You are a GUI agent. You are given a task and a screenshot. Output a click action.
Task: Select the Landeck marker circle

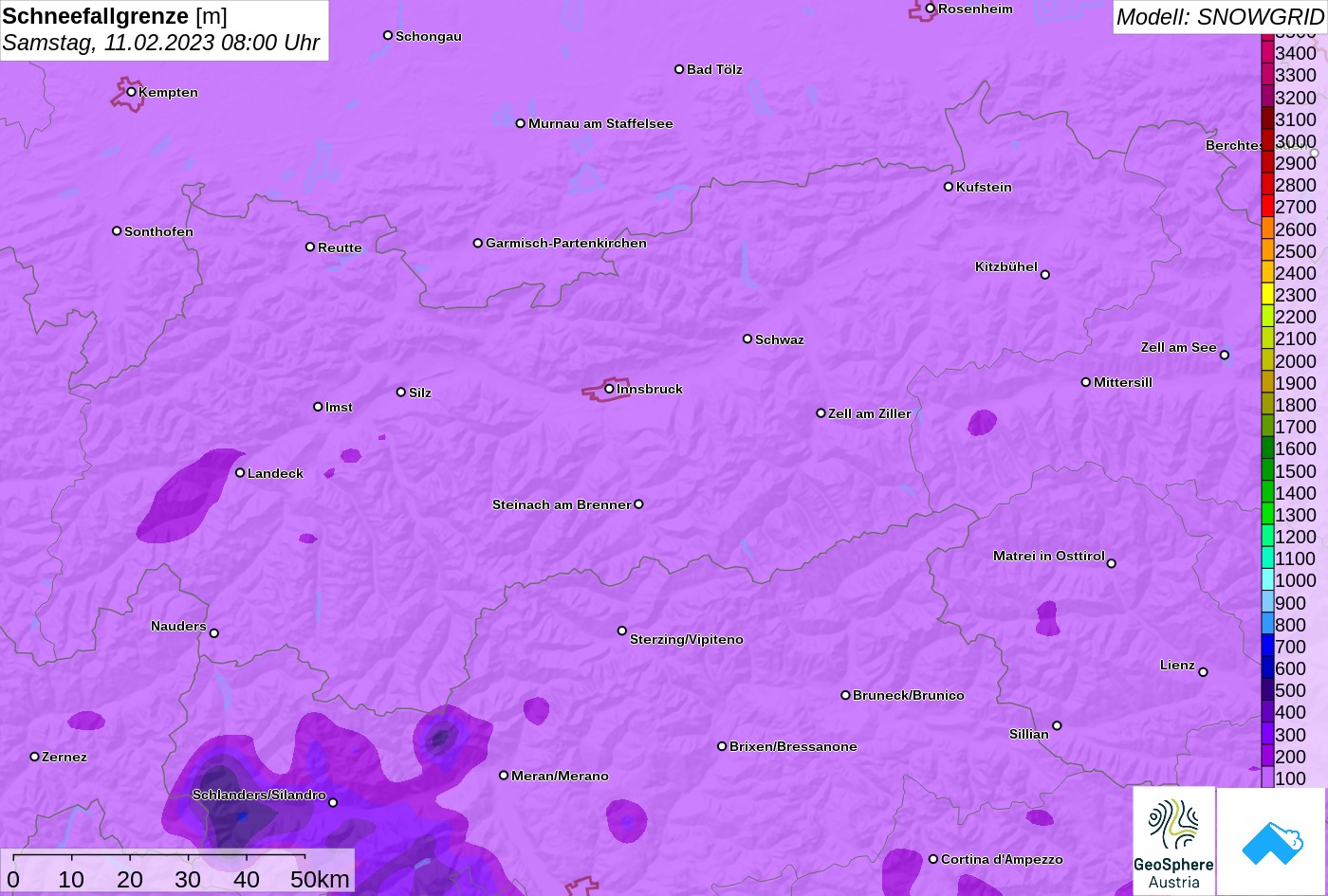pyautogui.click(x=240, y=472)
